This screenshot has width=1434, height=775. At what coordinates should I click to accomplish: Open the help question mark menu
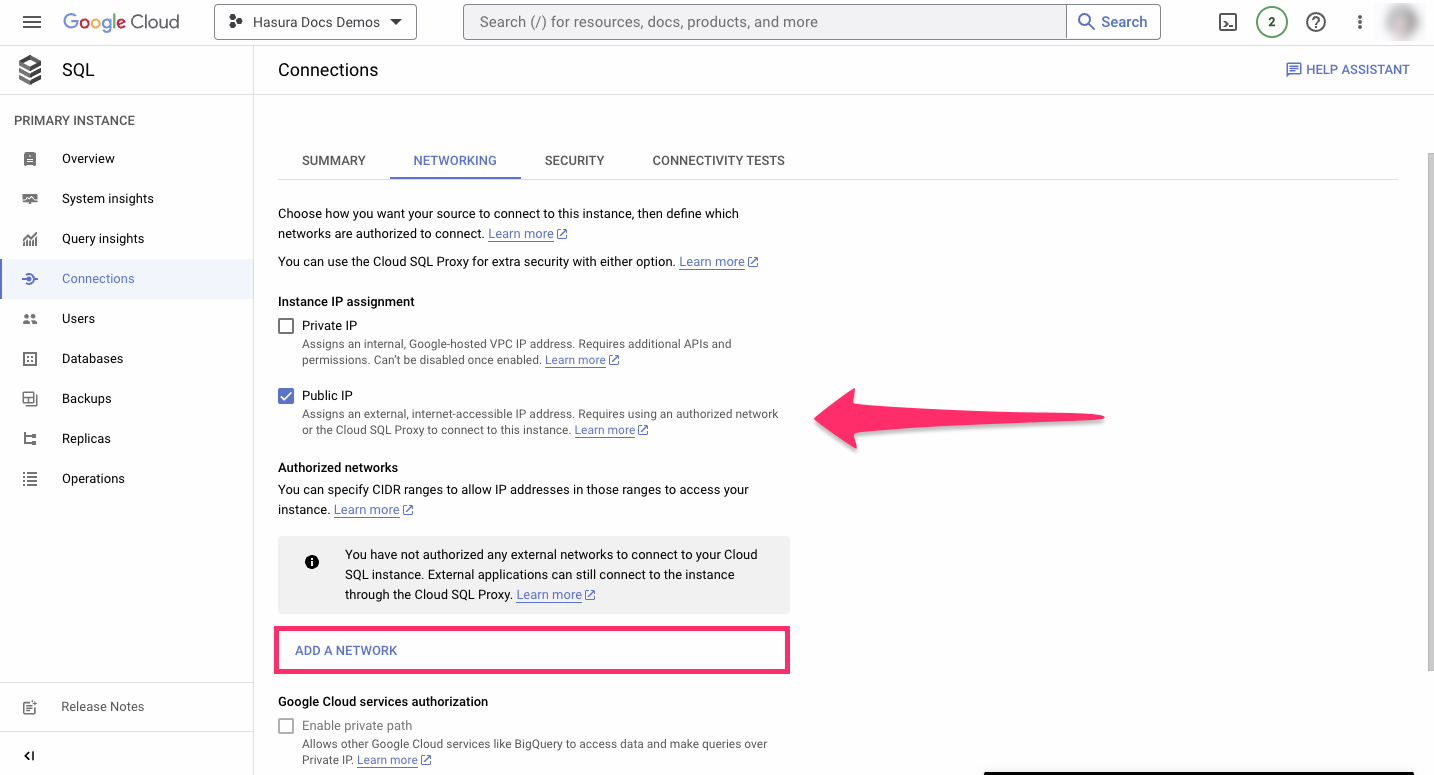[1316, 22]
